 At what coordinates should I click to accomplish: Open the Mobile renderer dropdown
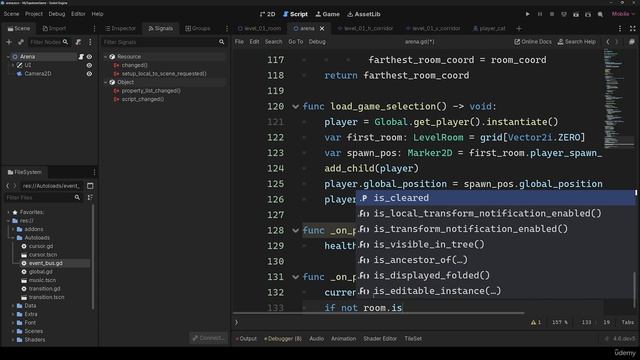[x=623, y=14]
